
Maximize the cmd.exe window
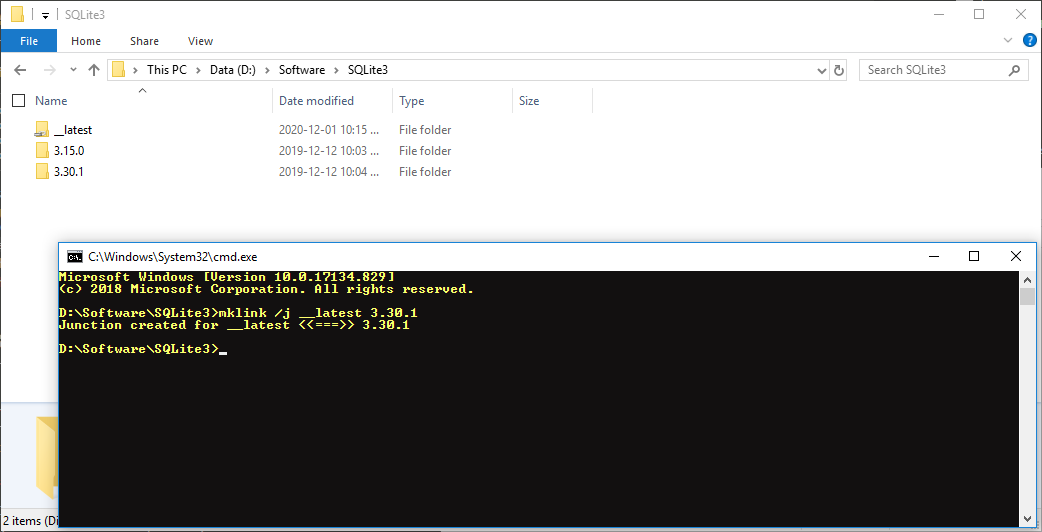click(x=974, y=256)
